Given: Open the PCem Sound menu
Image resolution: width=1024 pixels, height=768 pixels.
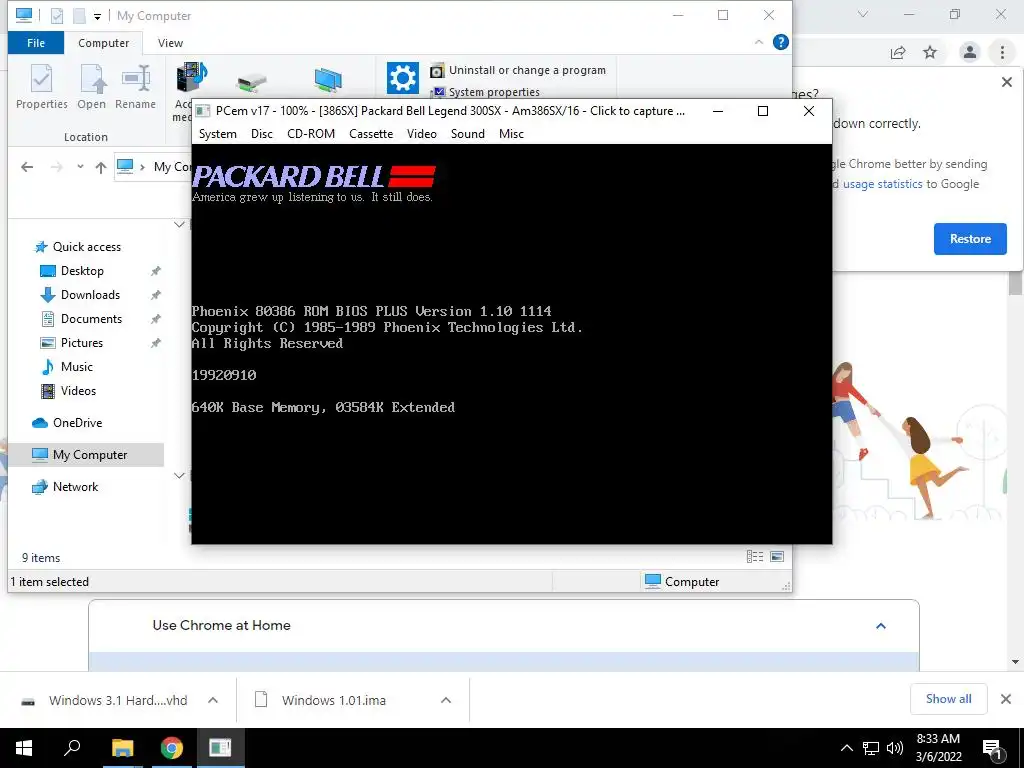Looking at the screenshot, I should pos(468,134).
